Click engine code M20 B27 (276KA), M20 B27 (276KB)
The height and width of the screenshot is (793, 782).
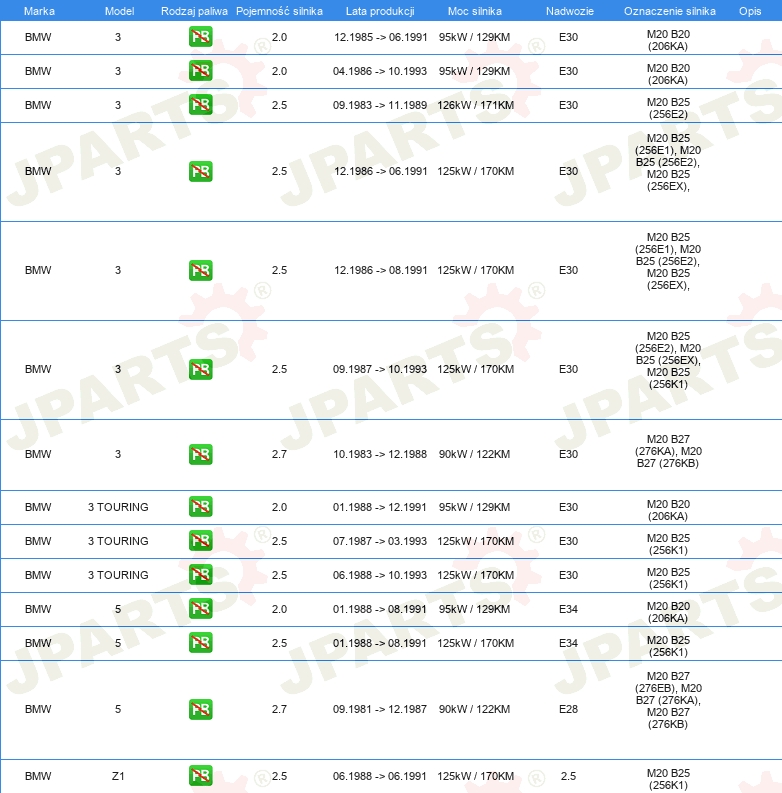point(668,451)
